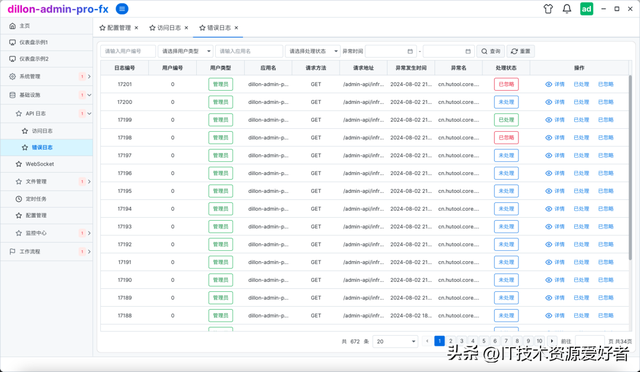
Task: Open 定时任务 in the sidebar
Action: tap(47, 199)
